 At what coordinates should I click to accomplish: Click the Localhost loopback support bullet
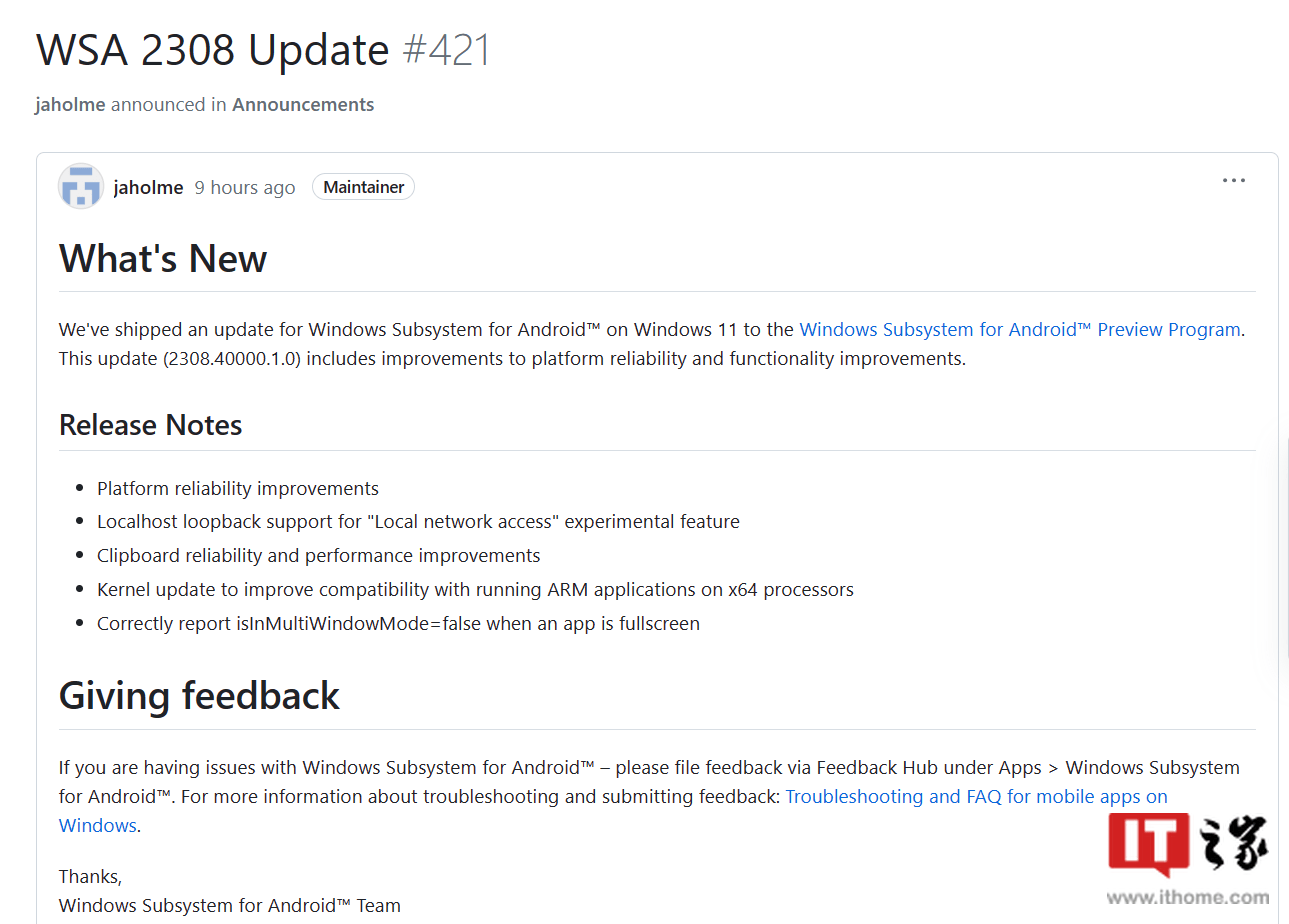[418, 521]
